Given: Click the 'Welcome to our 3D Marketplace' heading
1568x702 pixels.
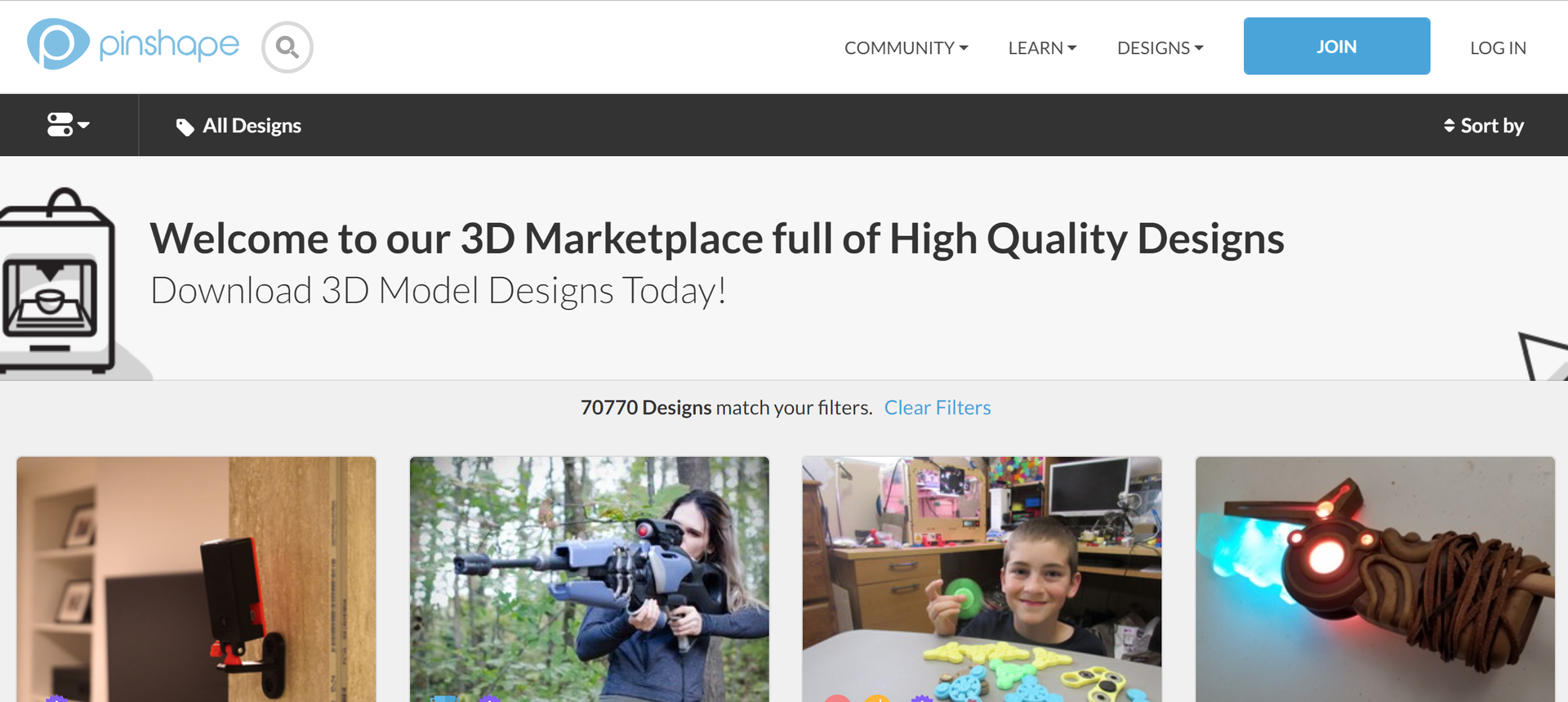Looking at the screenshot, I should click(x=717, y=239).
